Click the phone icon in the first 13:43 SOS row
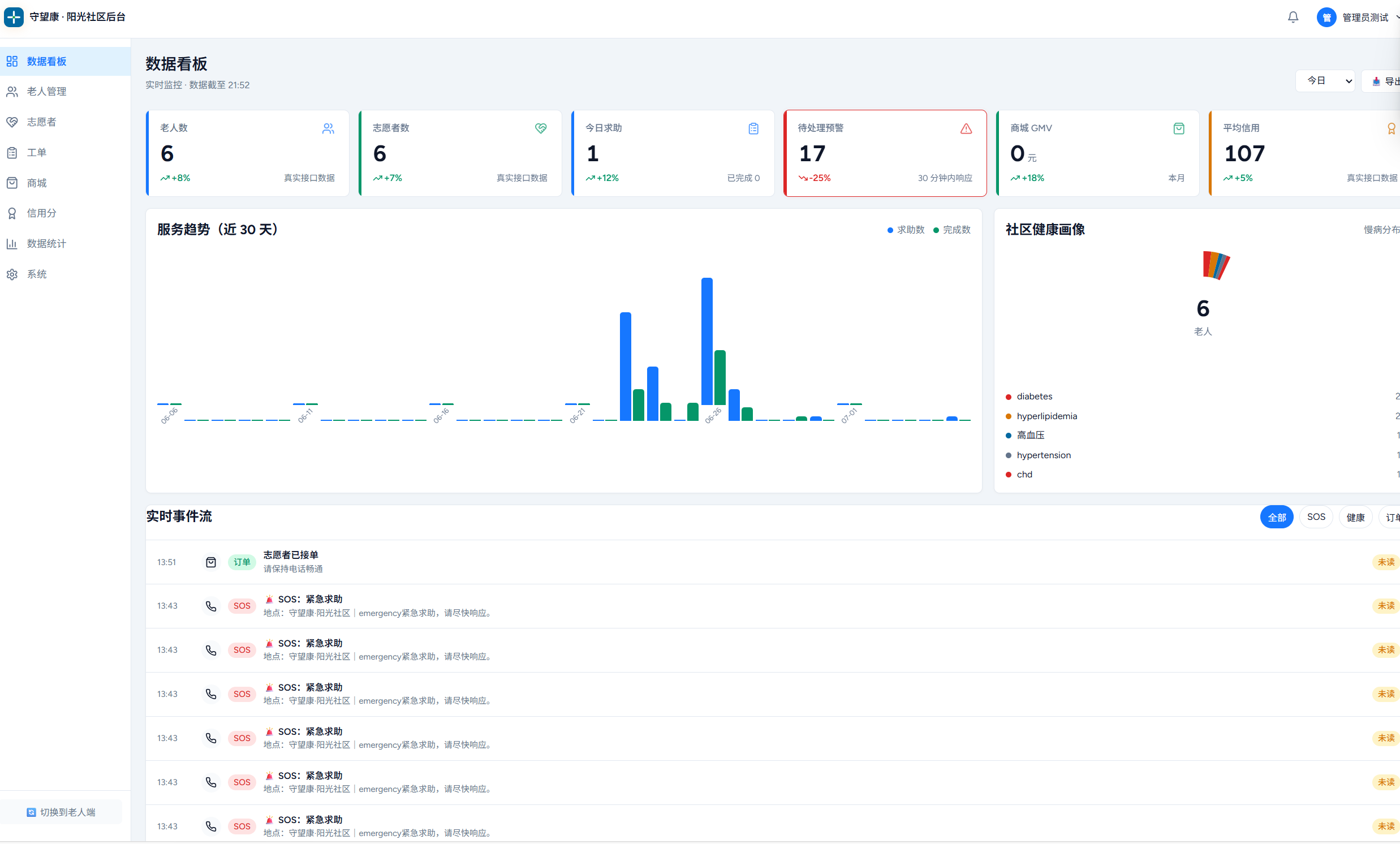The image size is (1400, 844). click(211, 606)
